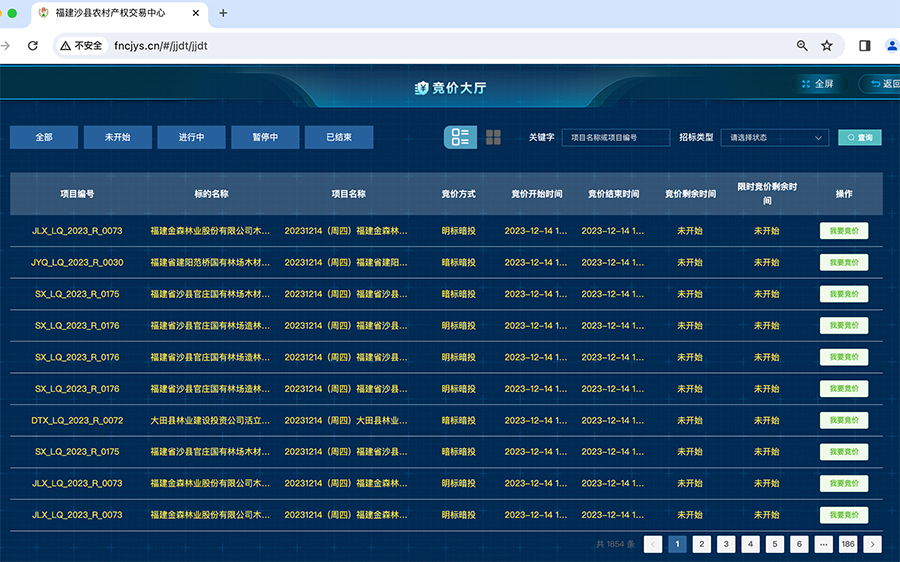The width and height of the screenshot is (900, 562).
Task: Open a new browser tab
Action: pos(223,13)
